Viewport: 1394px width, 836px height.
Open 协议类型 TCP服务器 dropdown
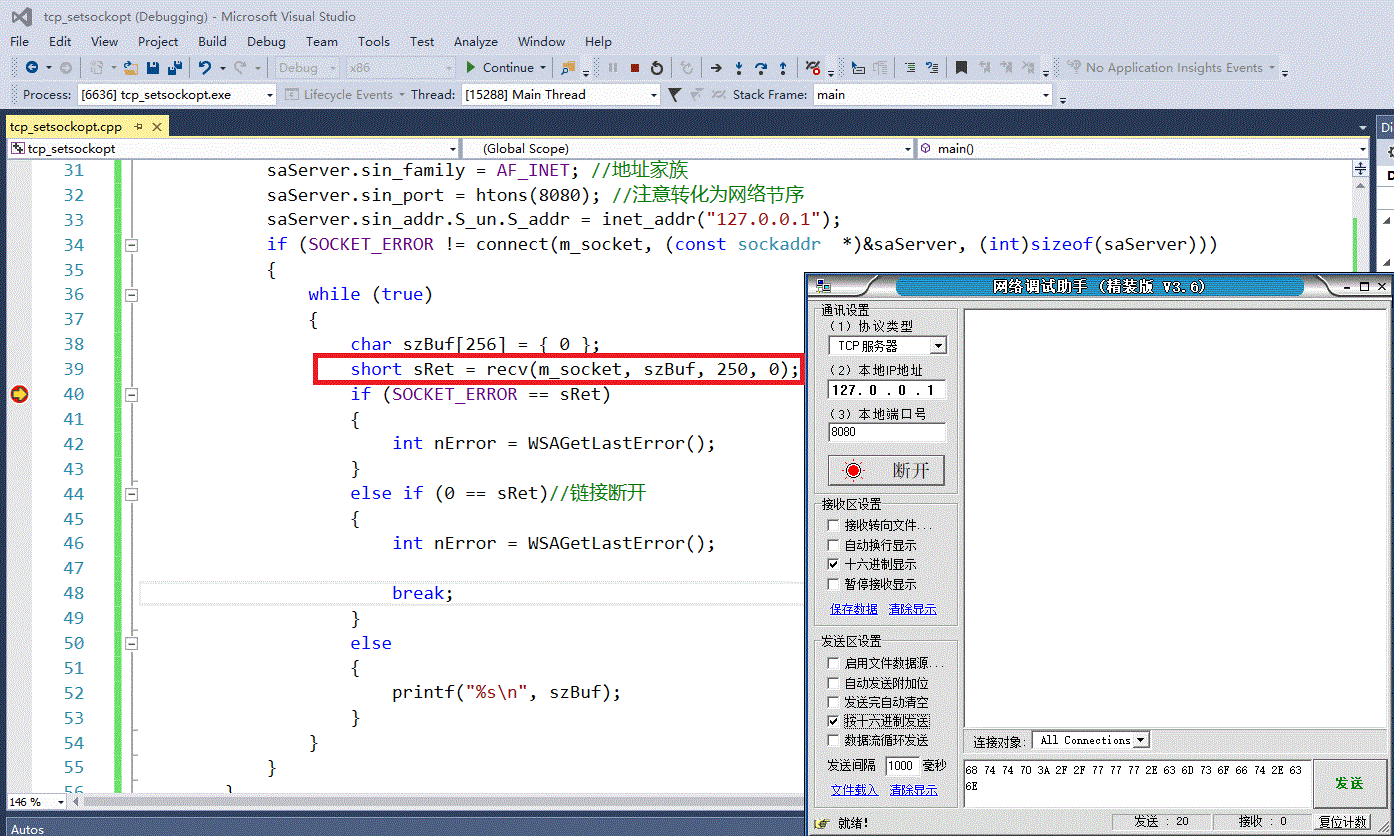click(938, 346)
